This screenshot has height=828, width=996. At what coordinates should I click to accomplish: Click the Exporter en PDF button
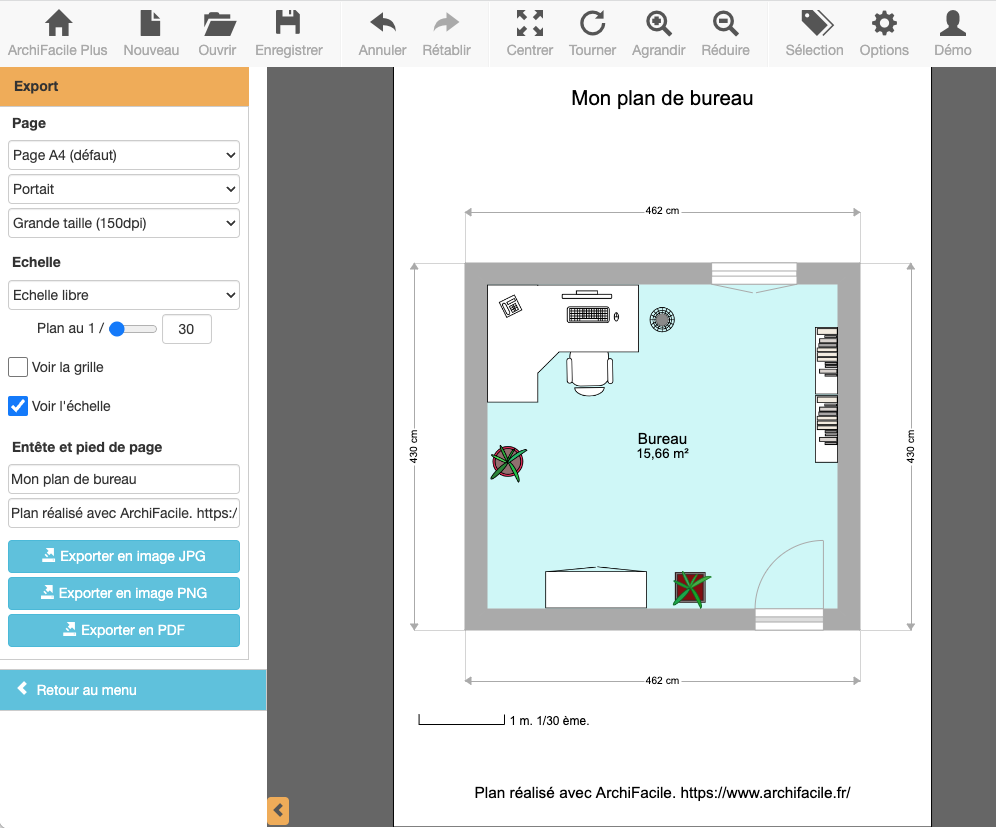[124, 630]
